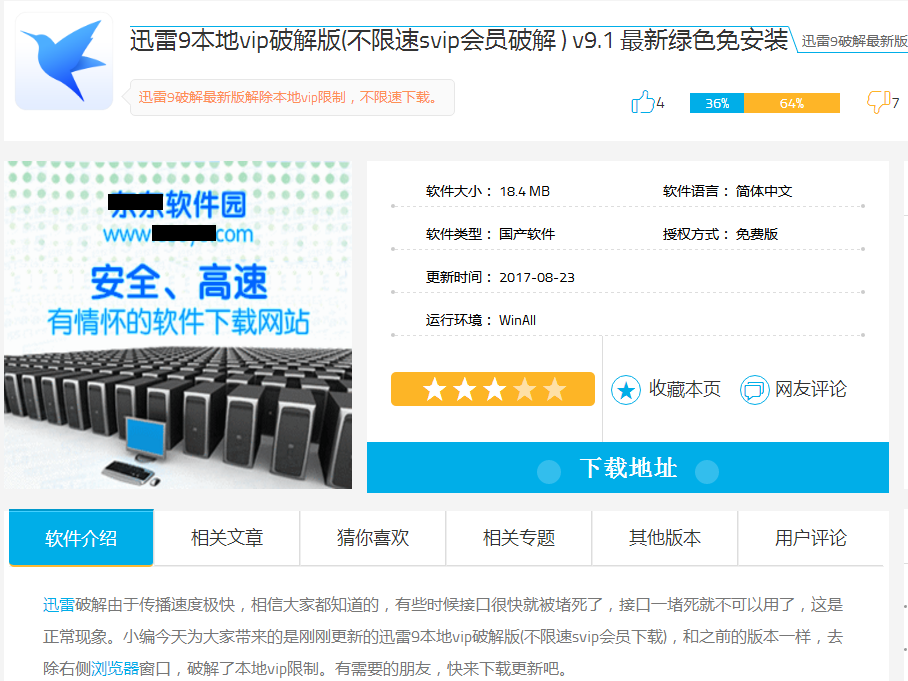Screen dimensions: 908x681
Task: View the 其他版本 tab
Action: pos(665,538)
